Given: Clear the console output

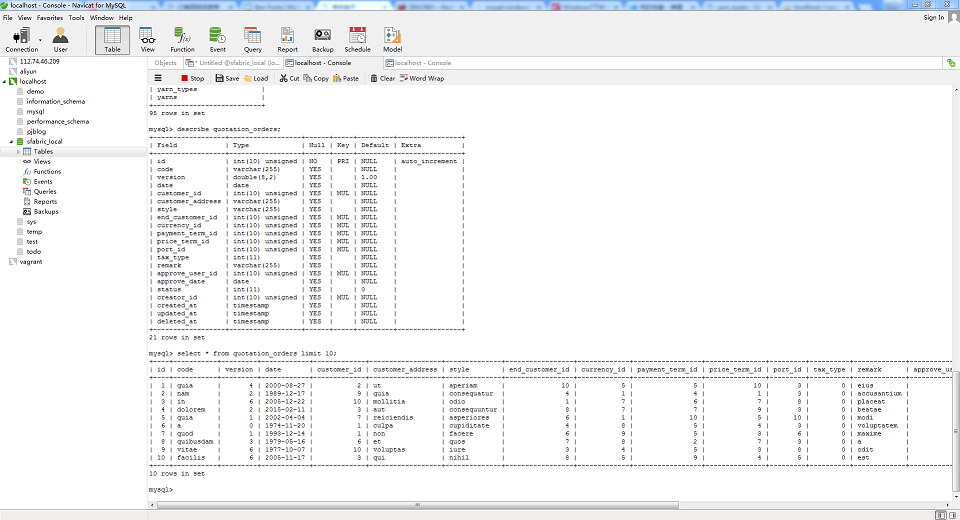Looking at the screenshot, I should [383, 78].
